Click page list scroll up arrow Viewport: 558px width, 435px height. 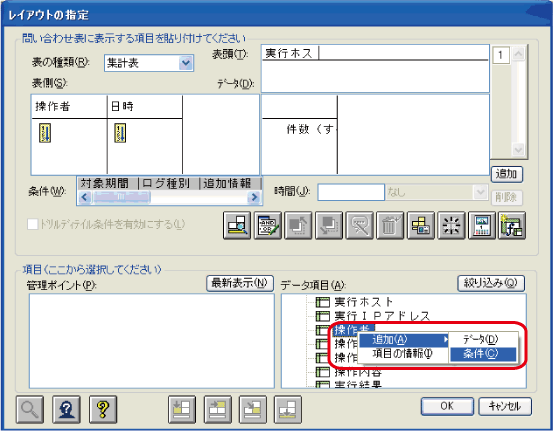click(518, 54)
